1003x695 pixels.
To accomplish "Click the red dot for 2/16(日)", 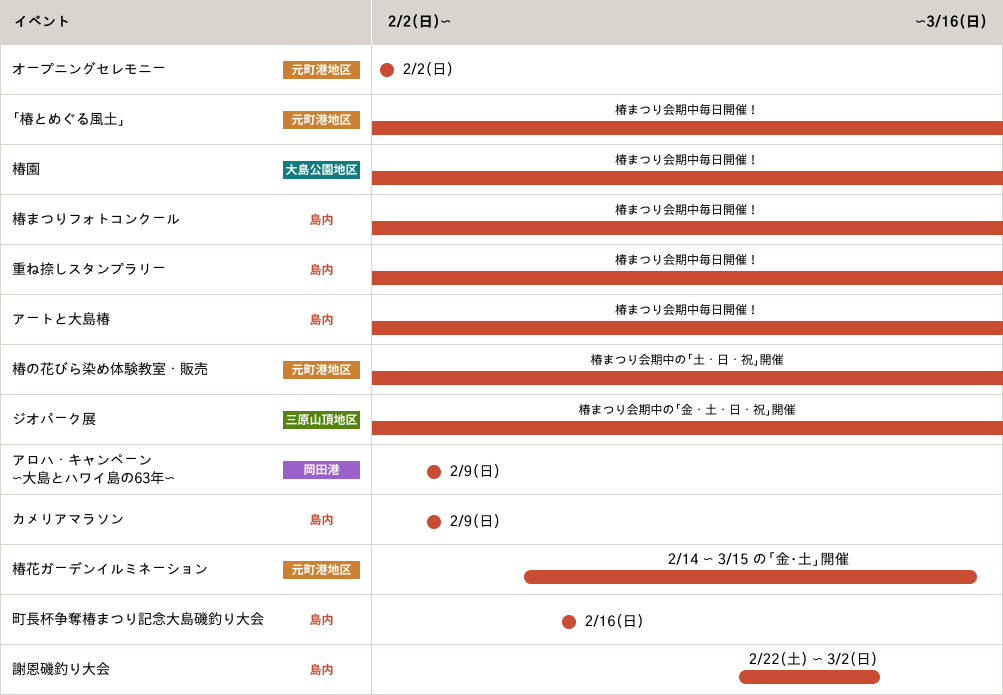I will coord(569,622).
